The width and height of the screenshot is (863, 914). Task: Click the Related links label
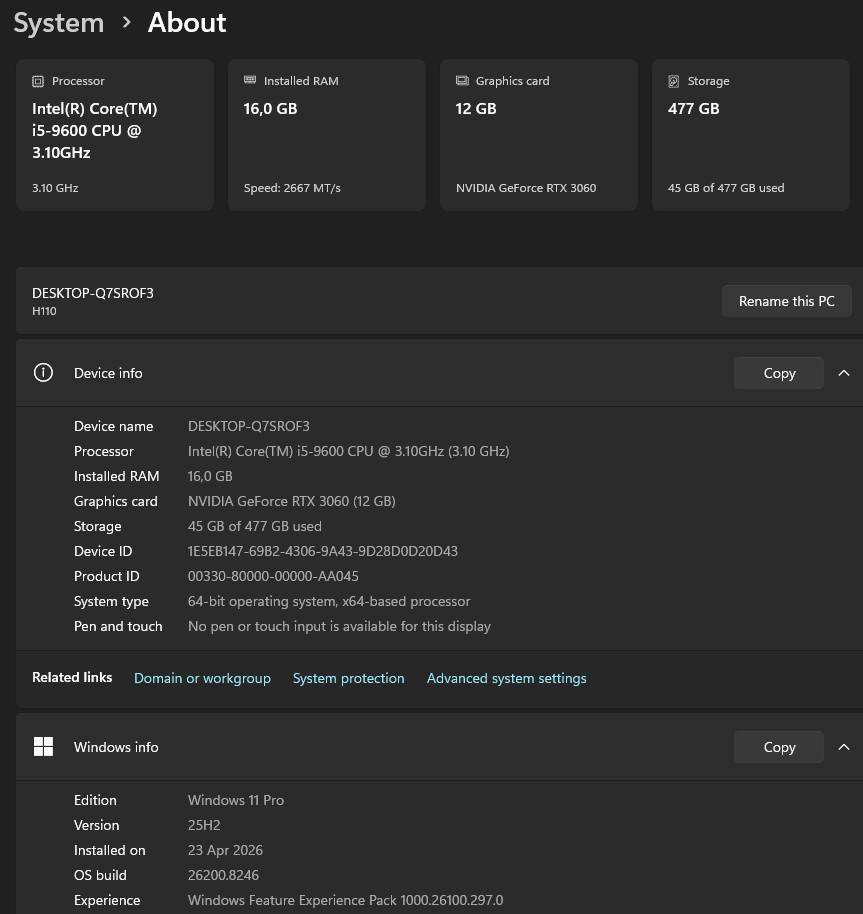coord(72,677)
